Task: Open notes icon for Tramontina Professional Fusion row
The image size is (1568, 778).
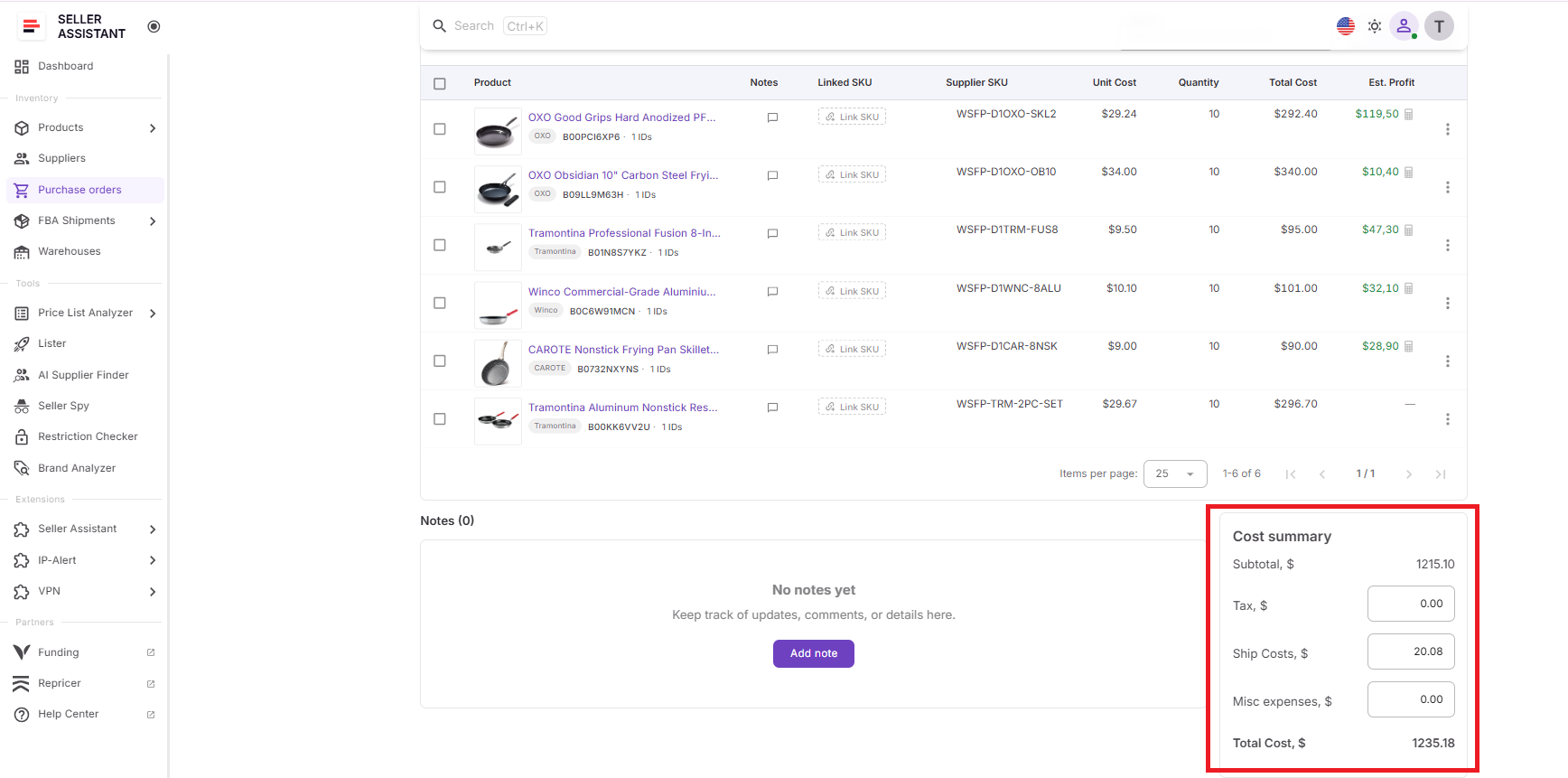Action: pos(772,233)
